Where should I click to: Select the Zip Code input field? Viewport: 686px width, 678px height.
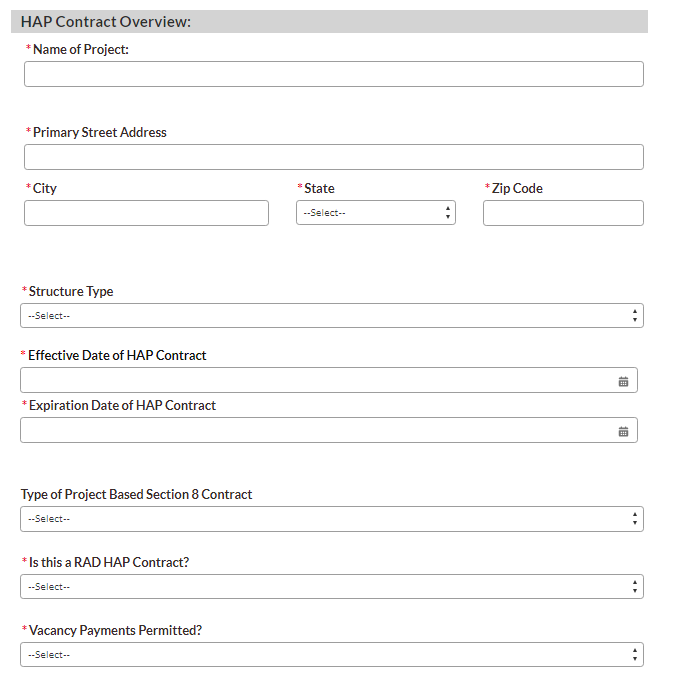(x=563, y=213)
